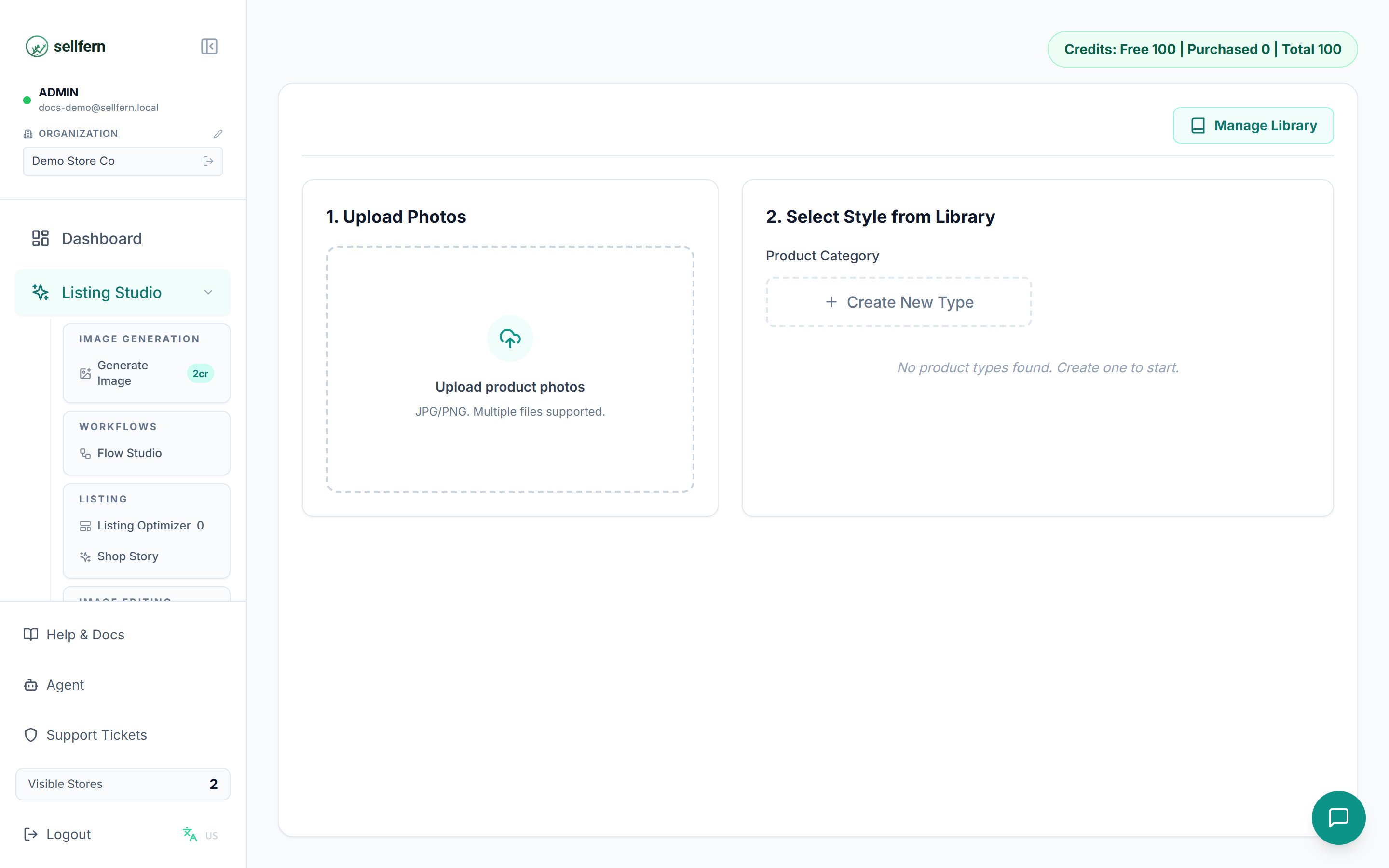Click Upload product photos drop zone

[x=510, y=370]
